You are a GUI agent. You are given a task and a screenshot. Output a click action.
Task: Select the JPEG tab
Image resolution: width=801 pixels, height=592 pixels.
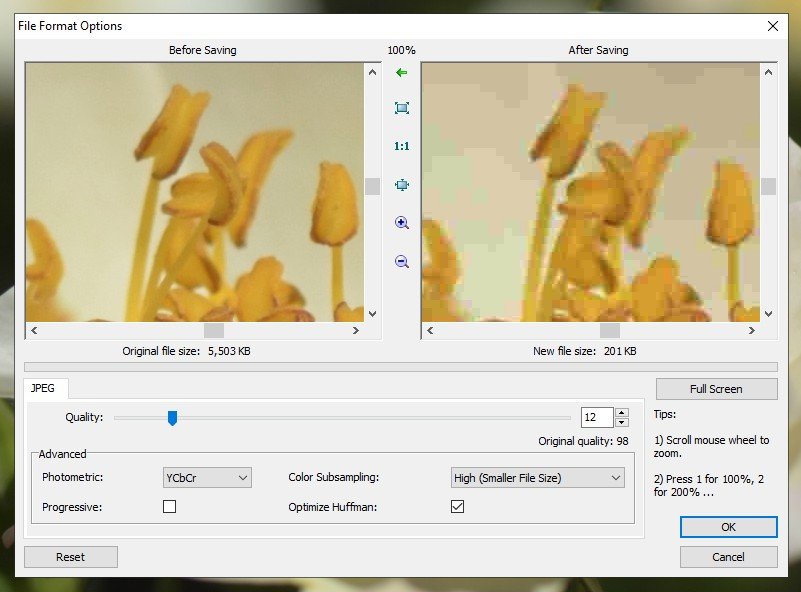pos(43,388)
